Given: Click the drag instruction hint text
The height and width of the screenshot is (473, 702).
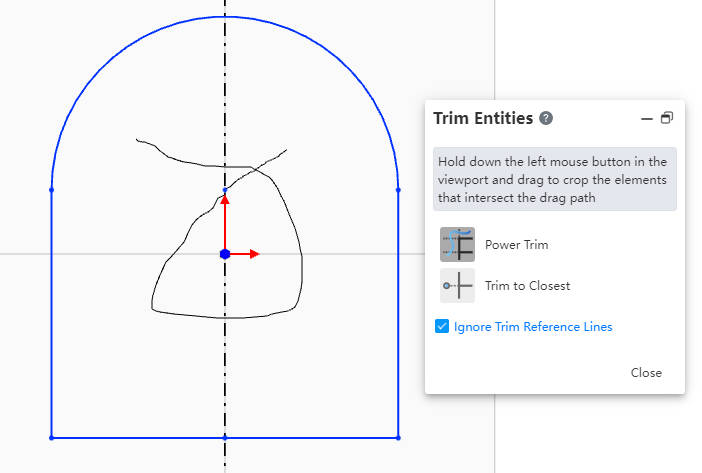Looking at the screenshot, I should tap(552, 179).
